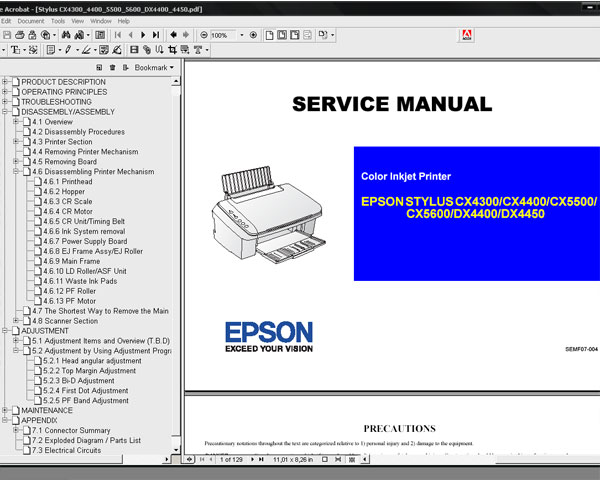Open the zoom percentage dropdown arrow

point(241,35)
